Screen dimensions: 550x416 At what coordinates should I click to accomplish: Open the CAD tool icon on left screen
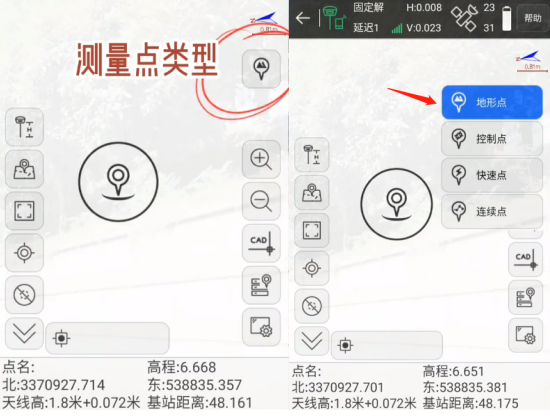pyautogui.click(x=261, y=243)
